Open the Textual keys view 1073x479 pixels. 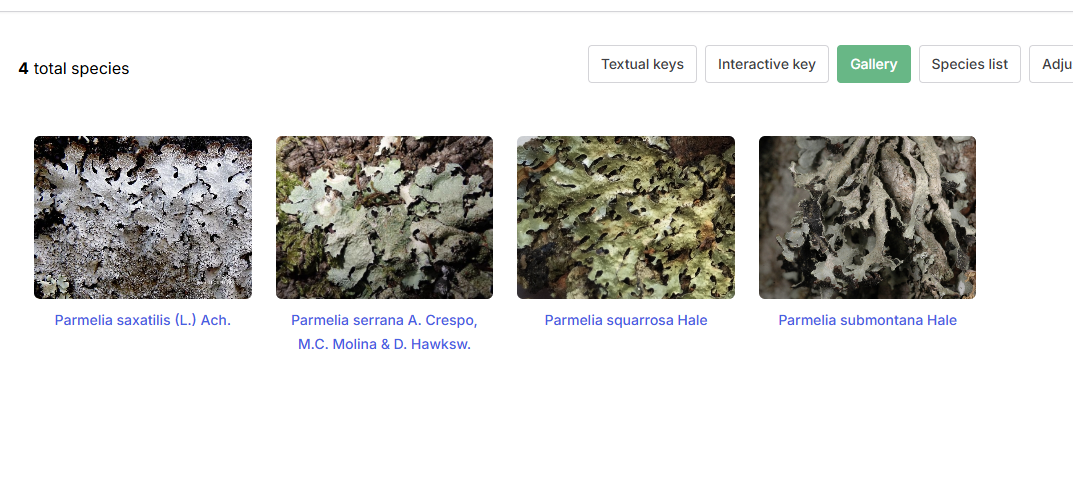(x=642, y=64)
